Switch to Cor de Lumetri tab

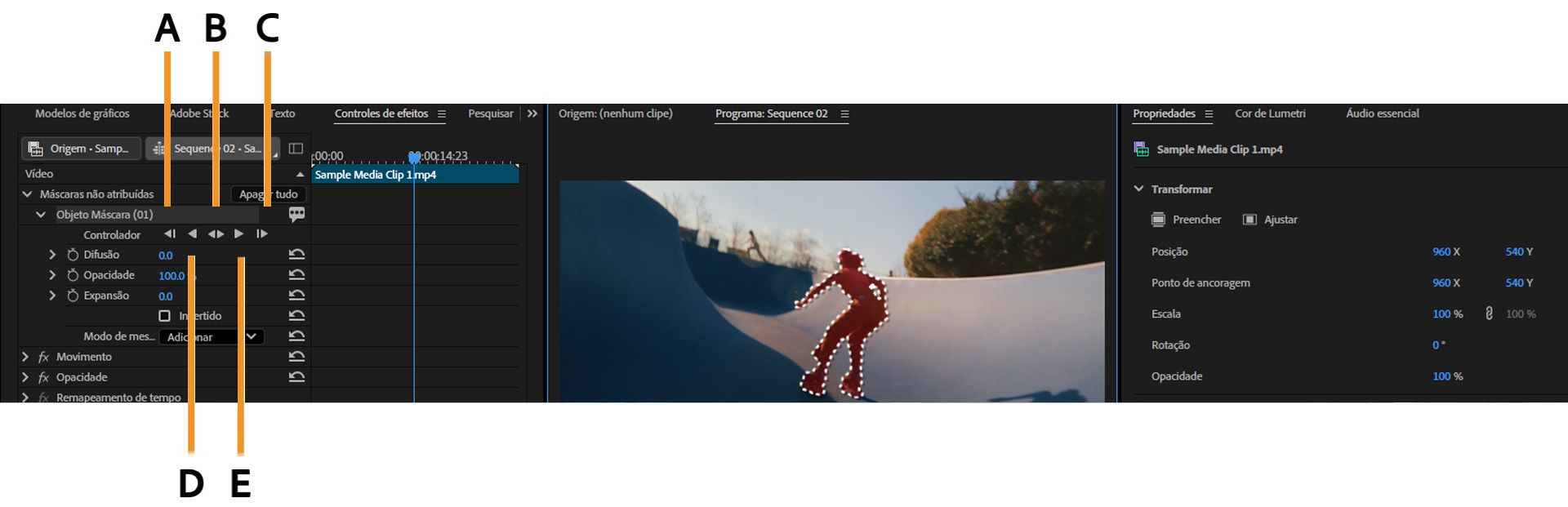point(1270,113)
